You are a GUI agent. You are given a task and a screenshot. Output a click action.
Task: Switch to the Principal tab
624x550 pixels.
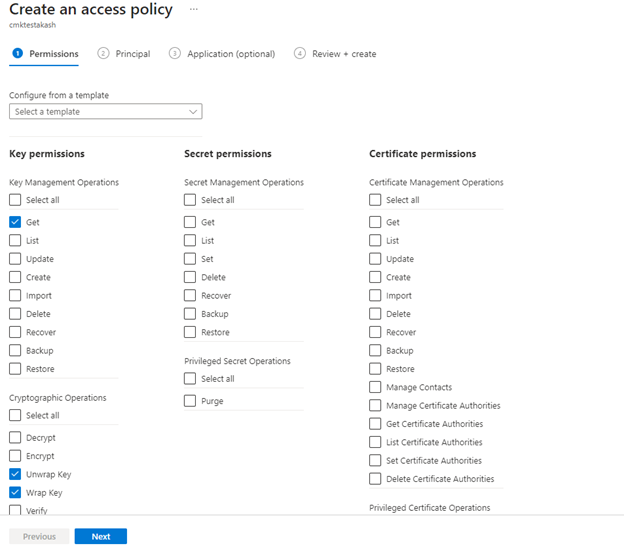tap(132, 54)
